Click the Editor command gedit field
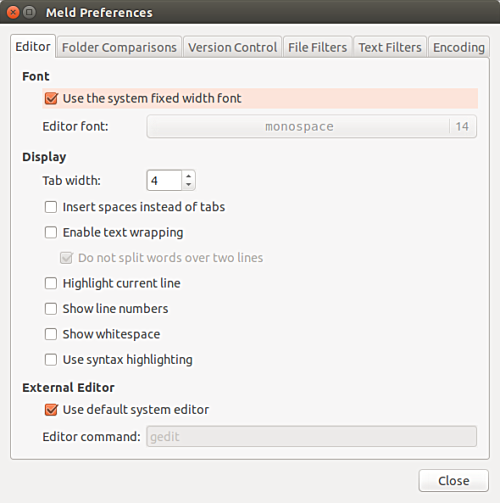The width and height of the screenshot is (500, 503). 312,436
